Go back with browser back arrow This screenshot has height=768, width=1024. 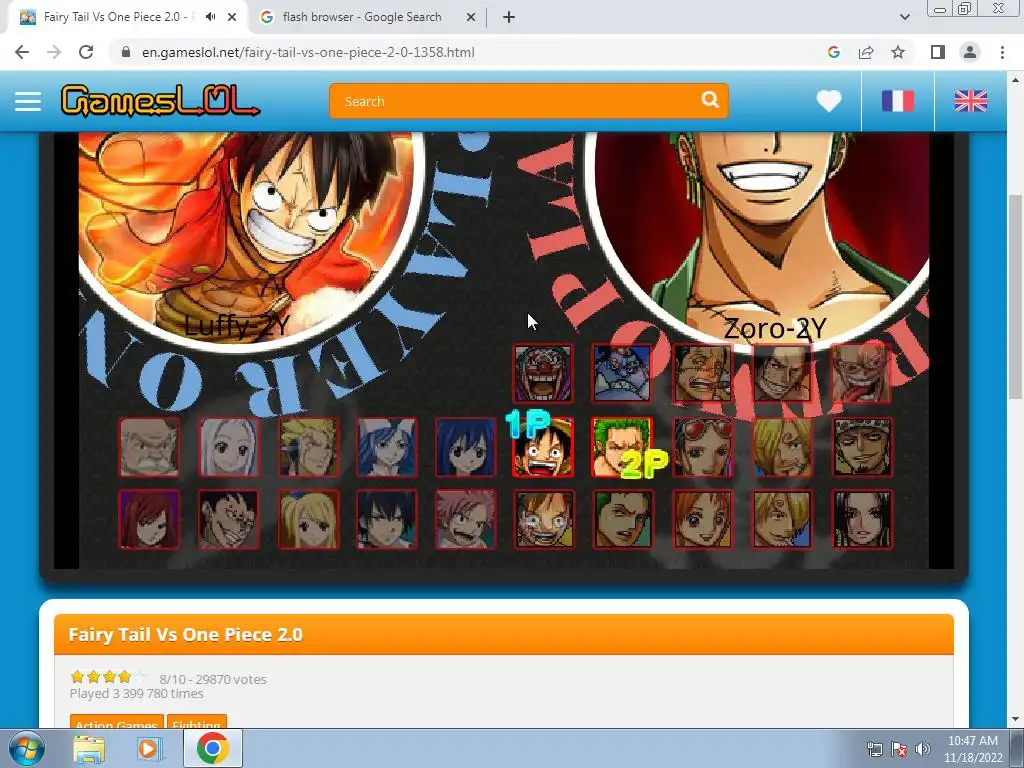22,52
